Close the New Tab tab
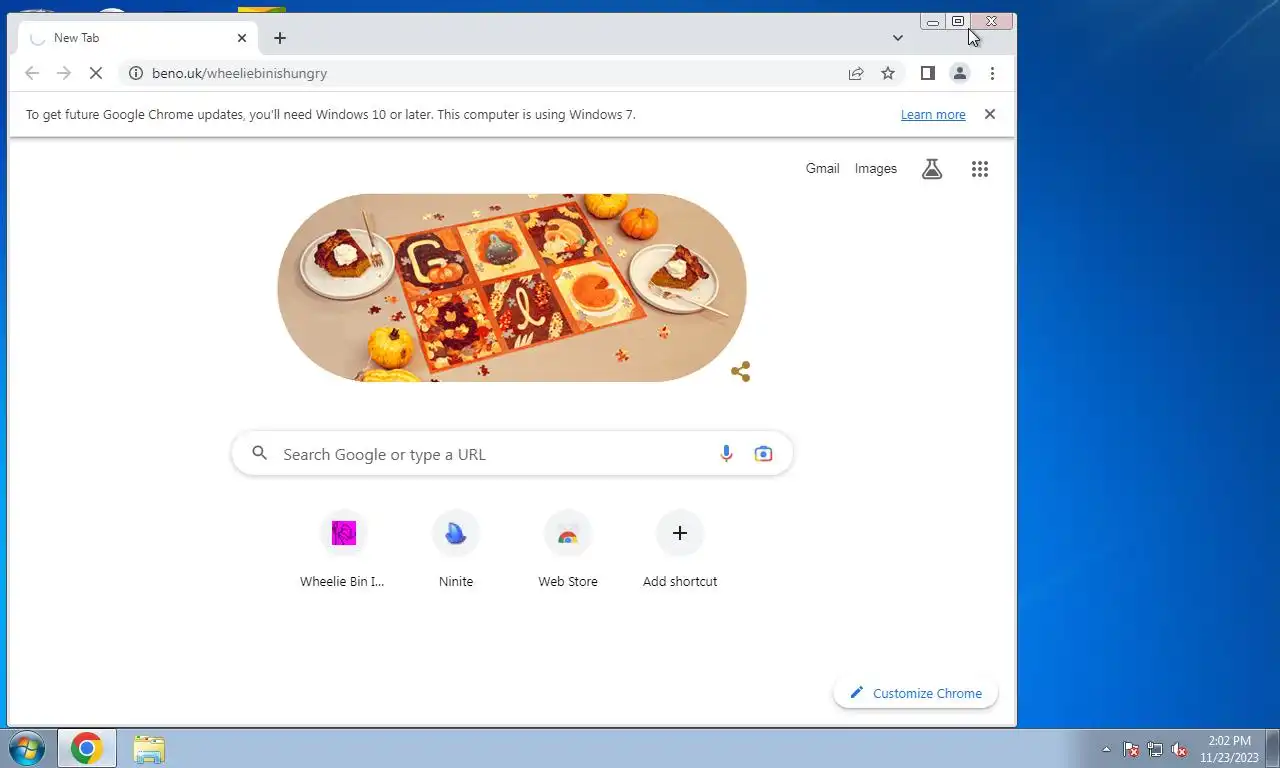1280x768 pixels. pyautogui.click(x=242, y=38)
